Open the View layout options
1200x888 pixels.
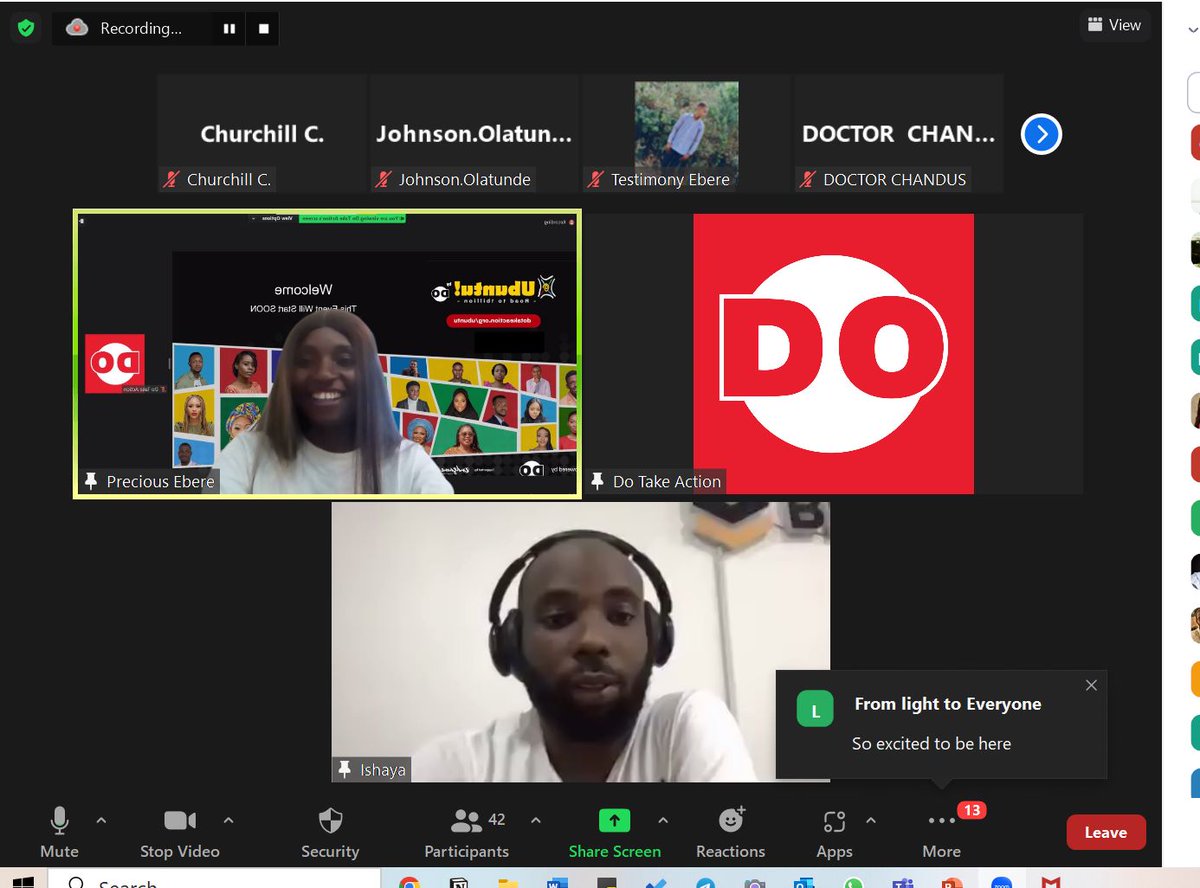point(1114,25)
